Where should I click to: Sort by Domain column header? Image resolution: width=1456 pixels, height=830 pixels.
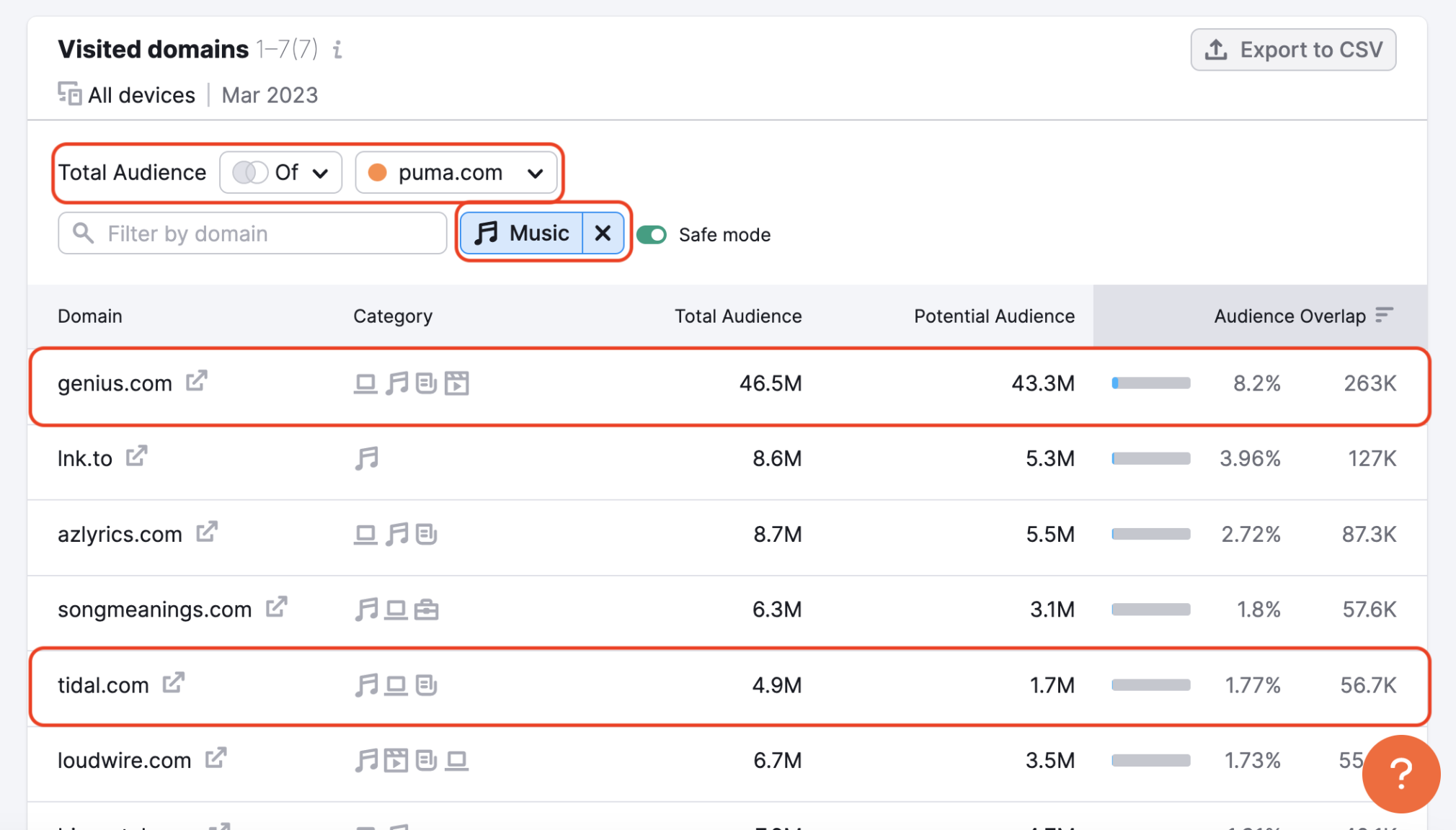pyautogui.click(x=90, y=316)
